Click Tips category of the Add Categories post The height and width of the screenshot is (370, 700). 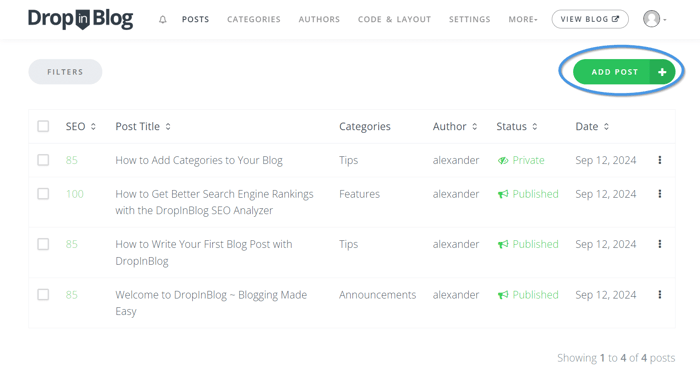point(349,160)
